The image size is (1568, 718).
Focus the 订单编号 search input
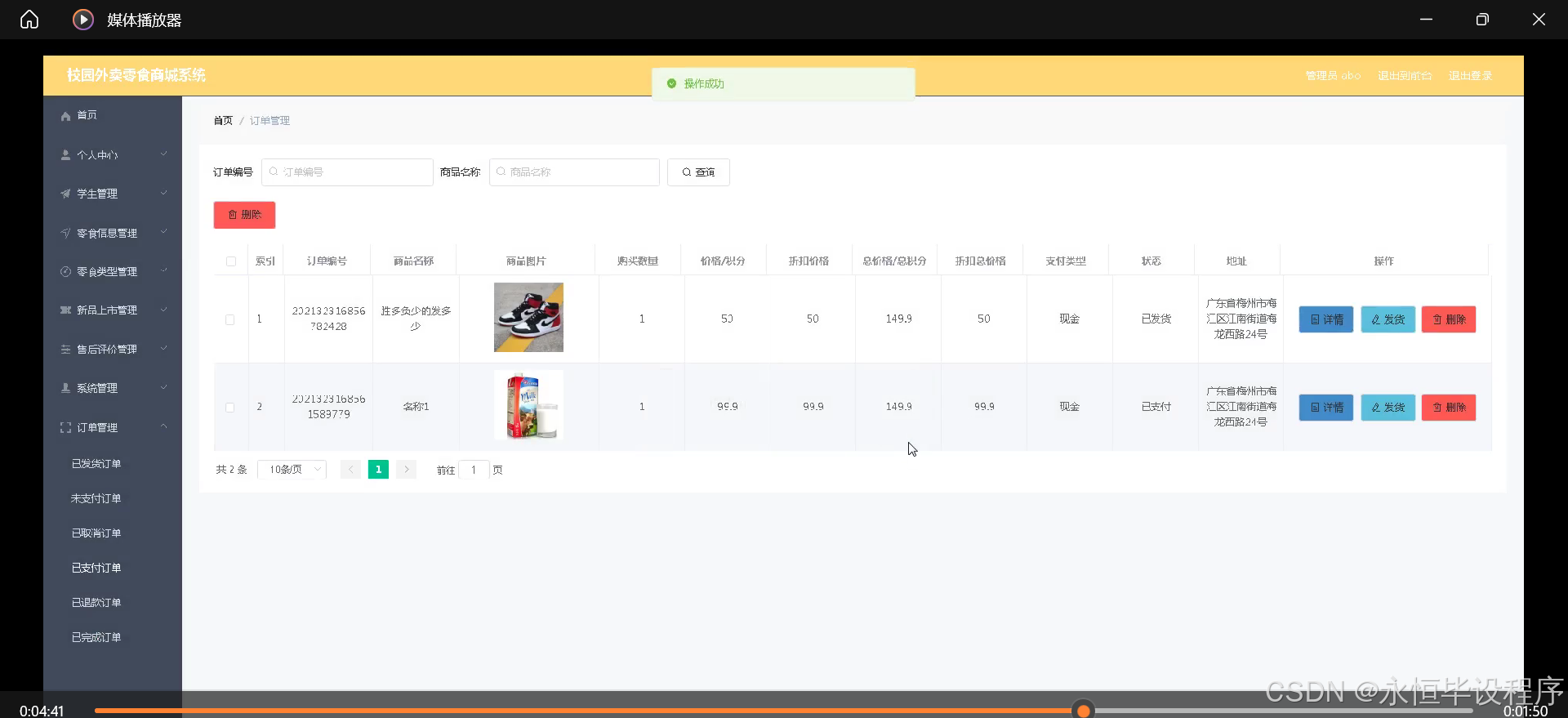tap(347, 172)
